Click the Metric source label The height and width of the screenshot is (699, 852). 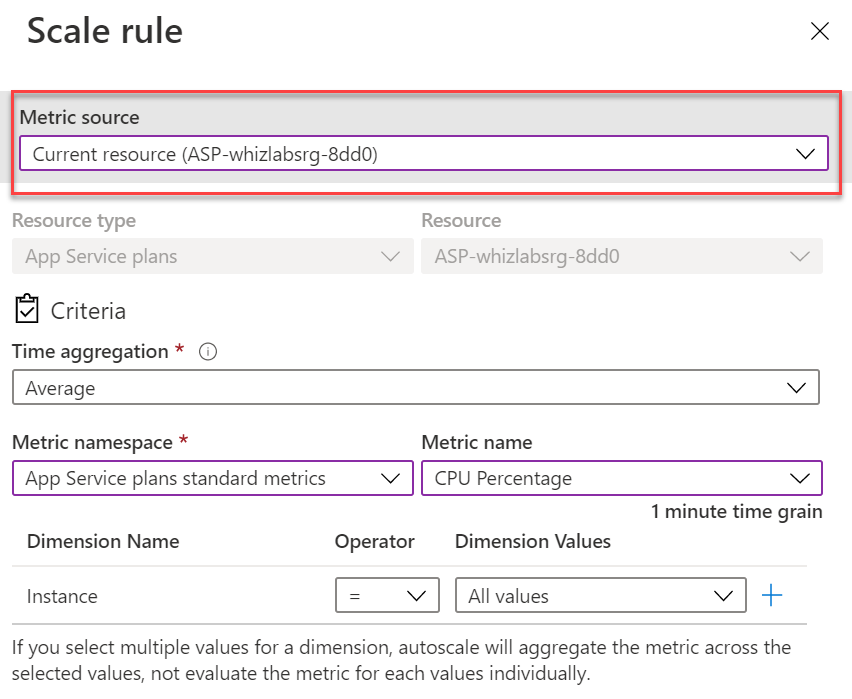(x=80, y=117)
